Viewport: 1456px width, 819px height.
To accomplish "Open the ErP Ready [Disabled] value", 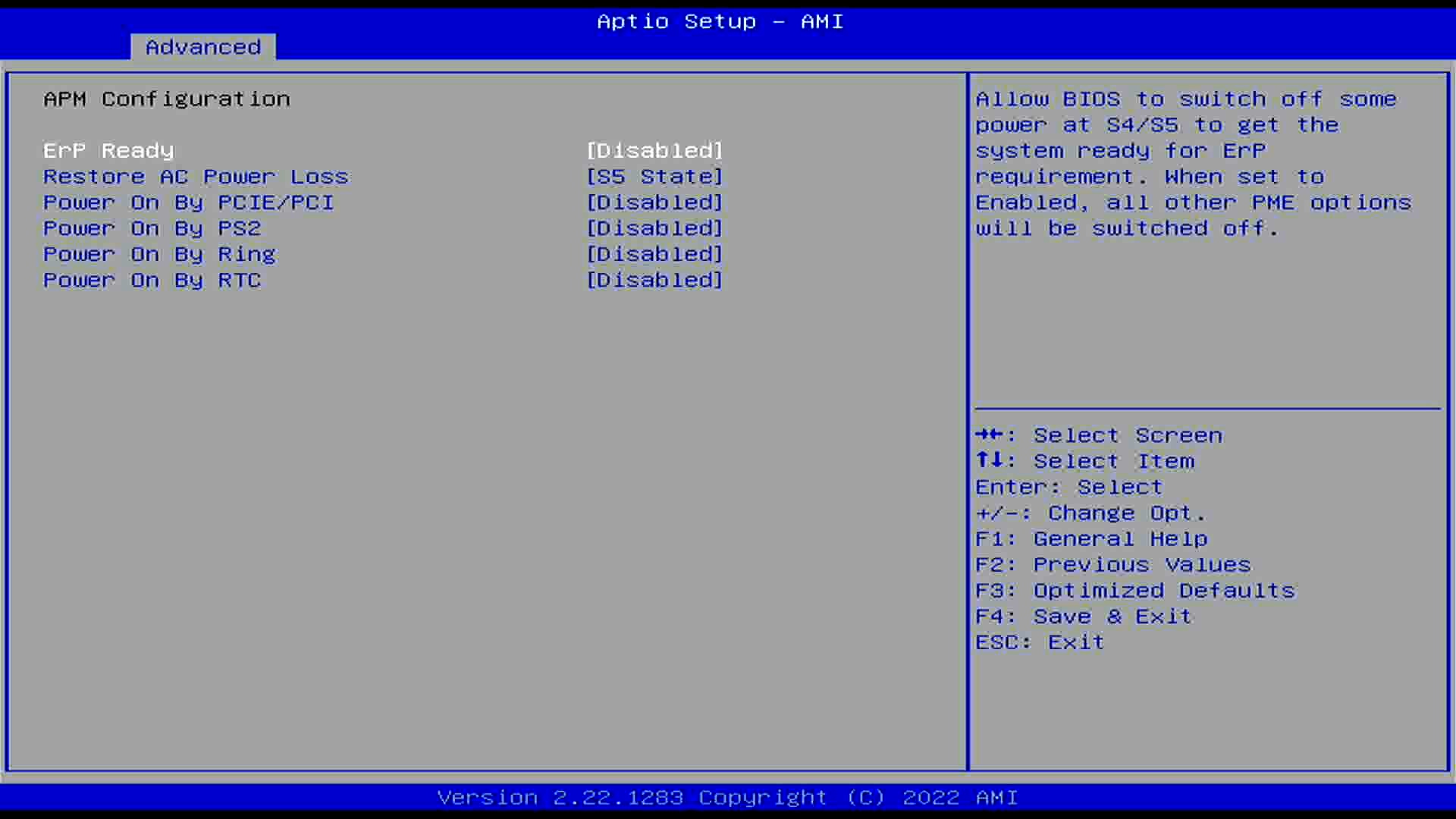I will pos(654,151).
